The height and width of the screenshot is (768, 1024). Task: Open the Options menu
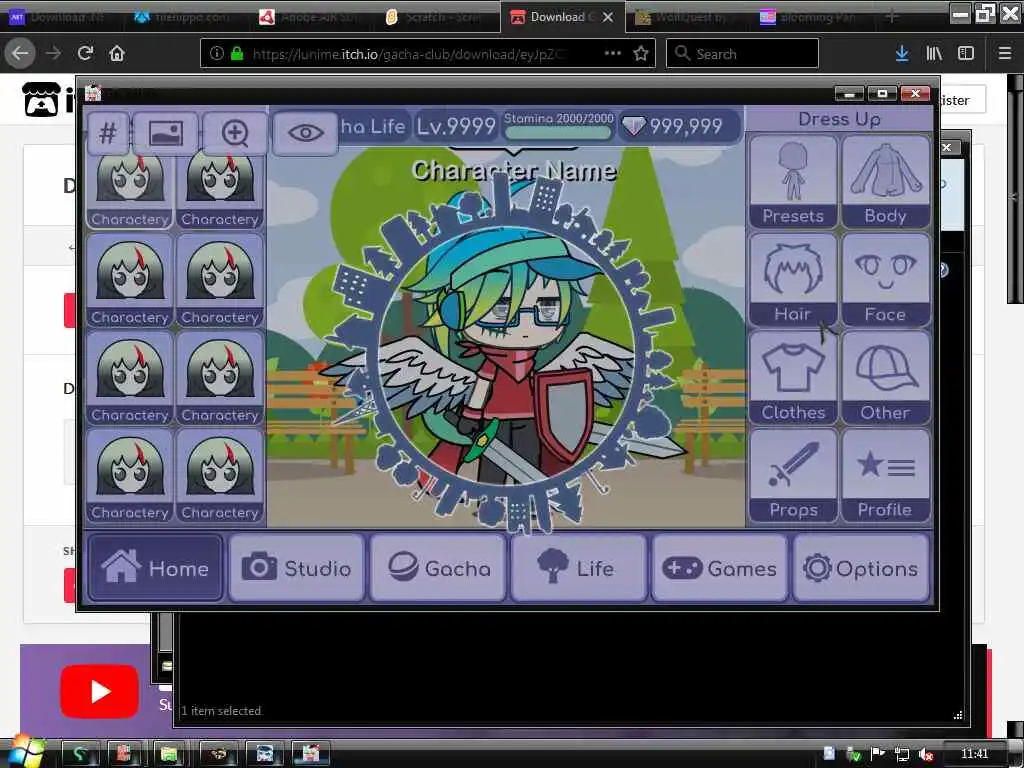click(861, 568)
